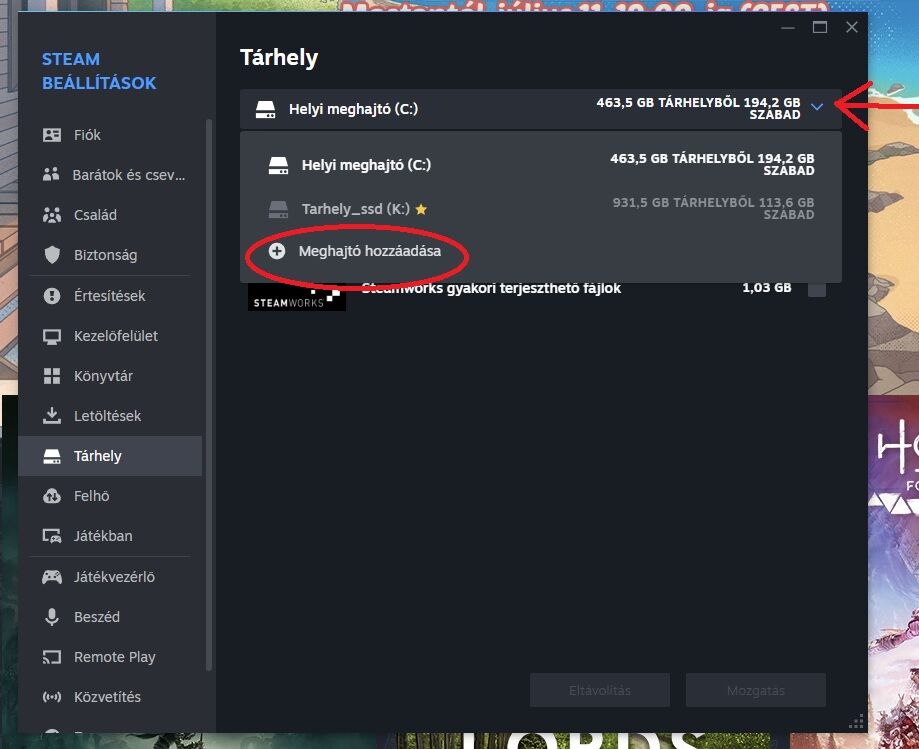Image resolution: width=919 pixels, height=749 pixels.
Task: Choose Tarhely_ssd (K:) drive in list
Action: [541, 209]
